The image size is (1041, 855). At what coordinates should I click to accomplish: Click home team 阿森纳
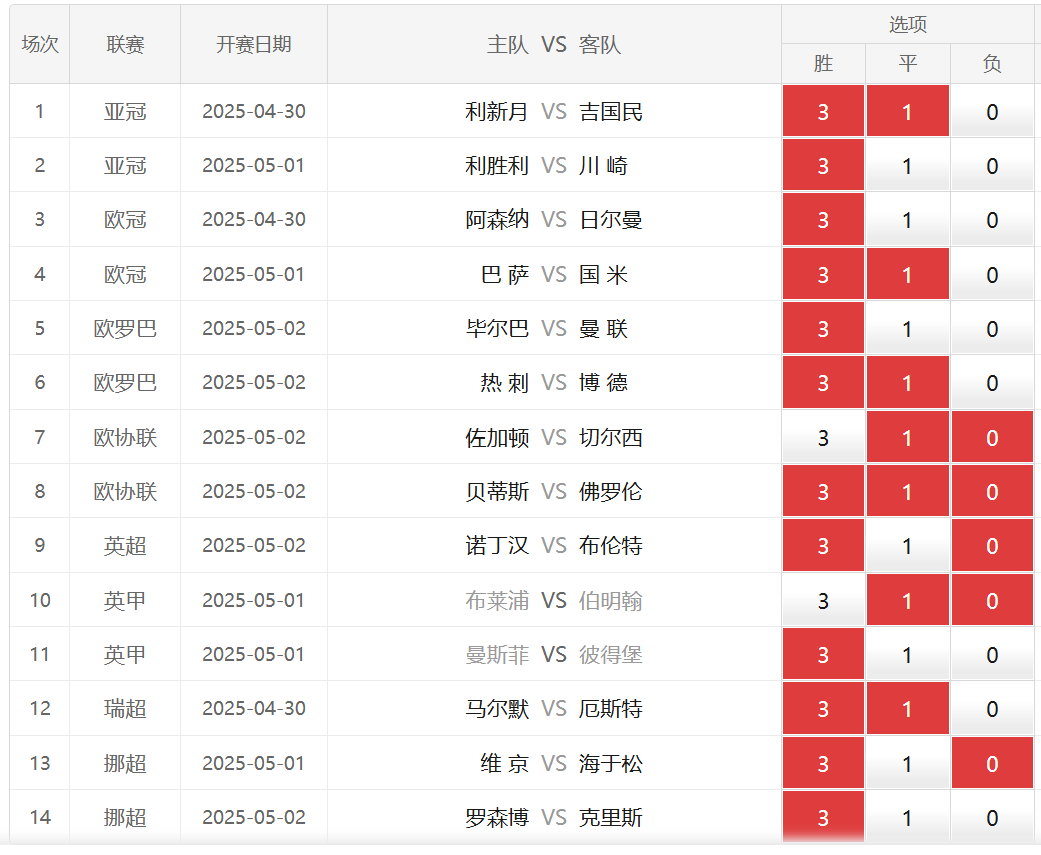[x=497, y=220]
